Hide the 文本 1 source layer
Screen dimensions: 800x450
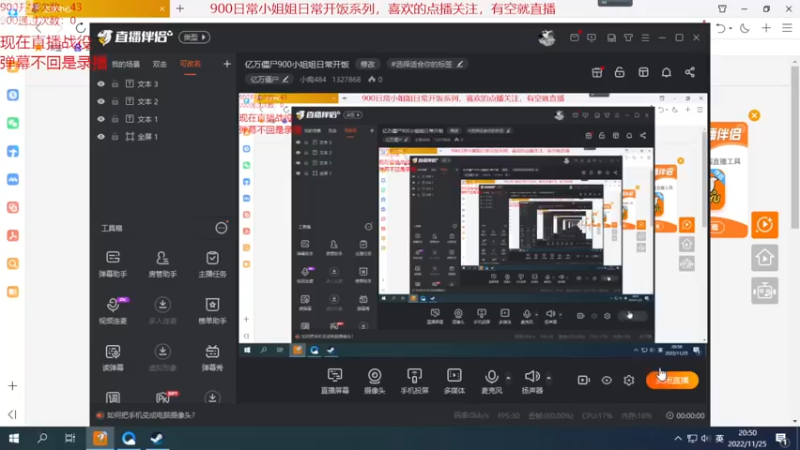pos(101,119)
